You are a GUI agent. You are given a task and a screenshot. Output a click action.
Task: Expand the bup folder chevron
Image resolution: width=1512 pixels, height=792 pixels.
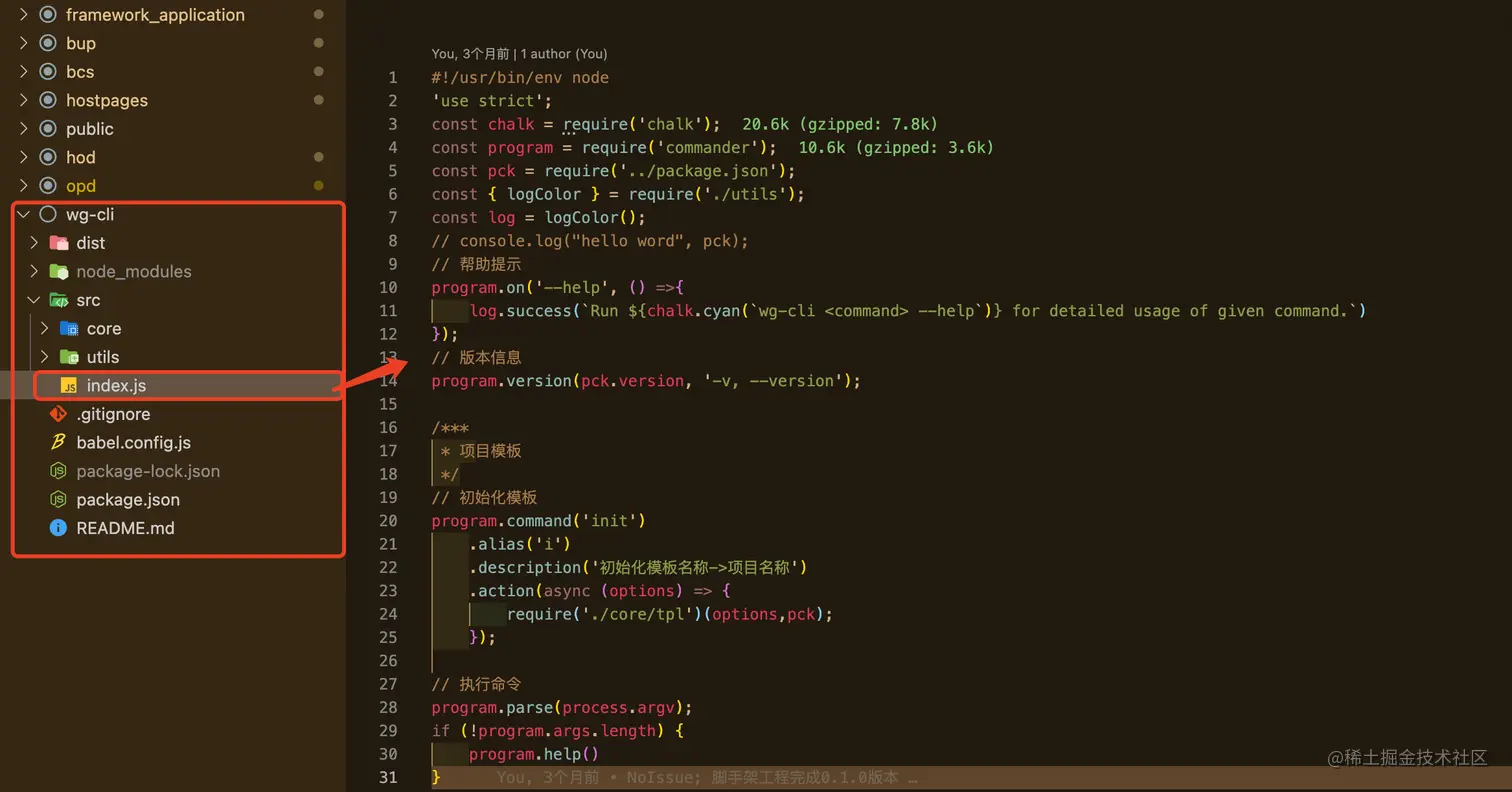coord(23,43)
